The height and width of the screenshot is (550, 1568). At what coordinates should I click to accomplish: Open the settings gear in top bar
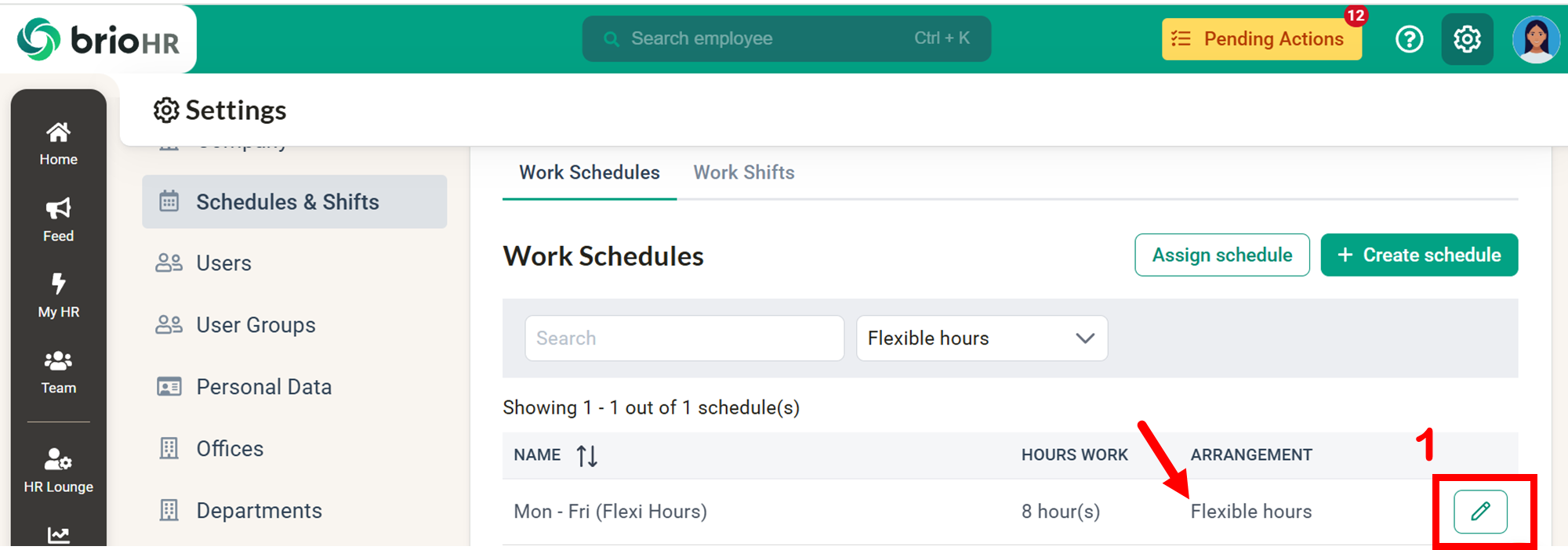(x=1467, y=39)
